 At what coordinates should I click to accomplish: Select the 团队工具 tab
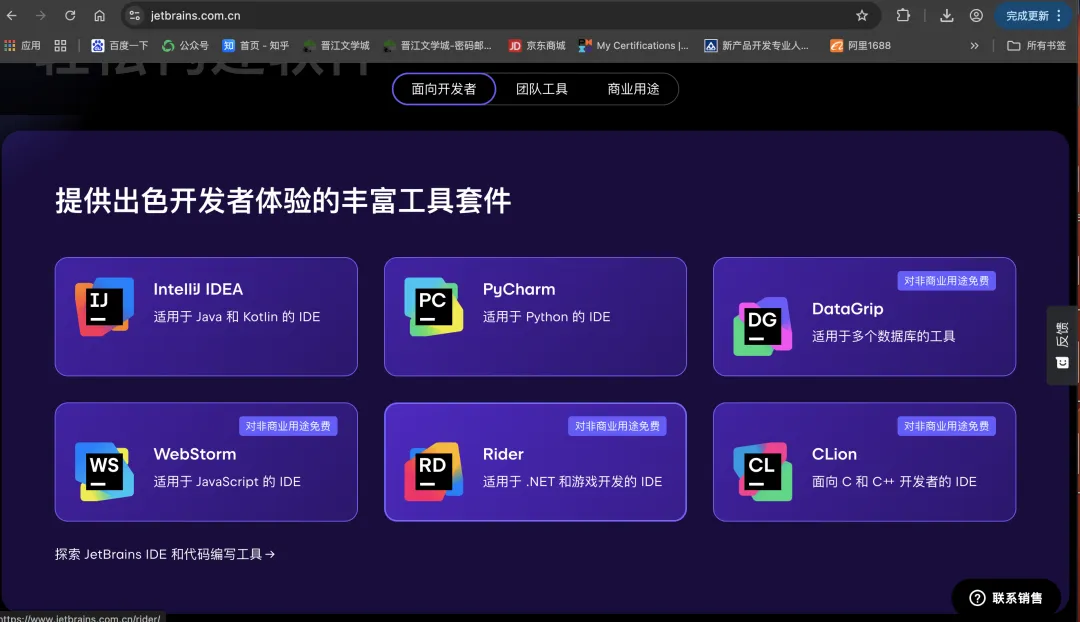(x=542, y=89)
